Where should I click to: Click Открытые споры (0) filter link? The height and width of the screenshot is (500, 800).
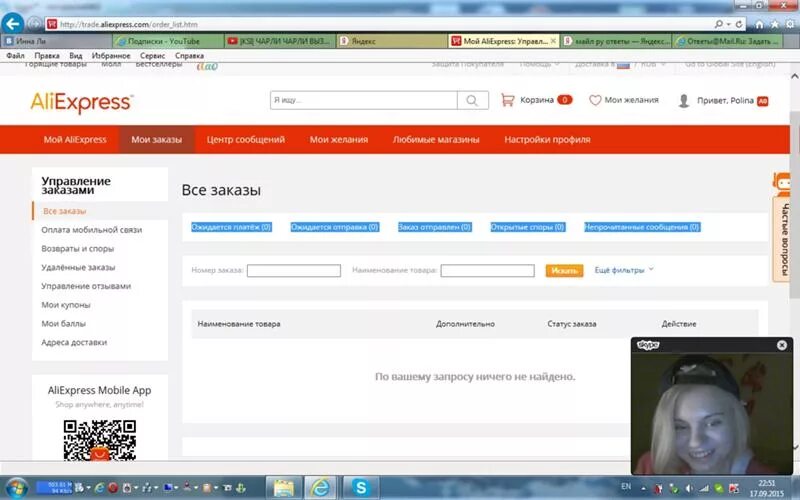tap(528, 227)
